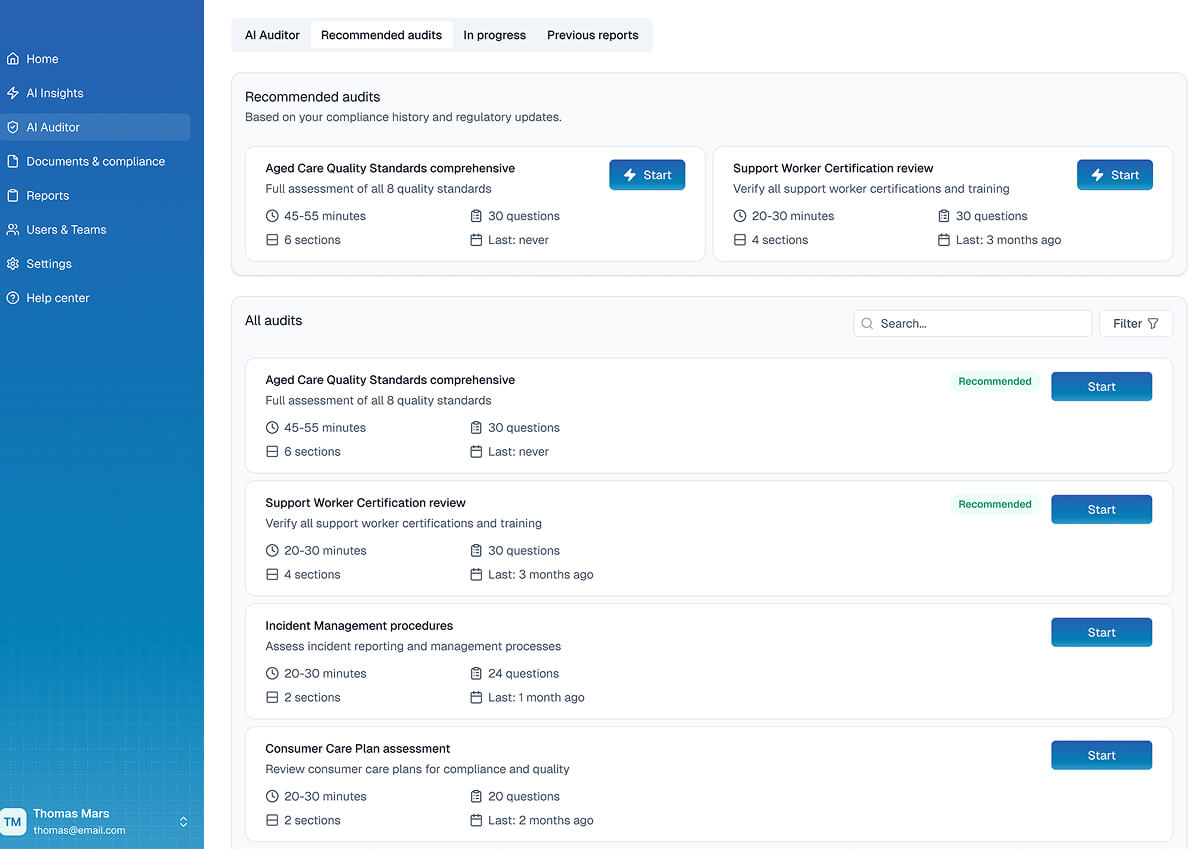Click the Settings gear icon
This screenshot has width=1200, height=849.
pos(13,264)
